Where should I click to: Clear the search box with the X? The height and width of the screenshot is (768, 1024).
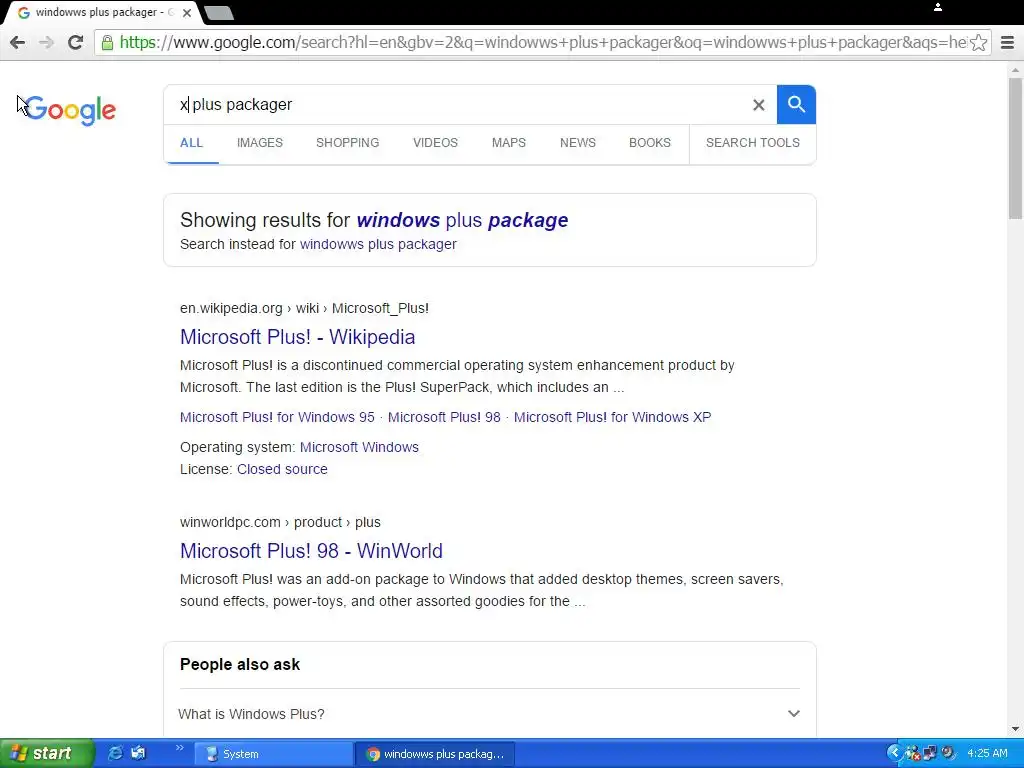[x=758, y=104]
